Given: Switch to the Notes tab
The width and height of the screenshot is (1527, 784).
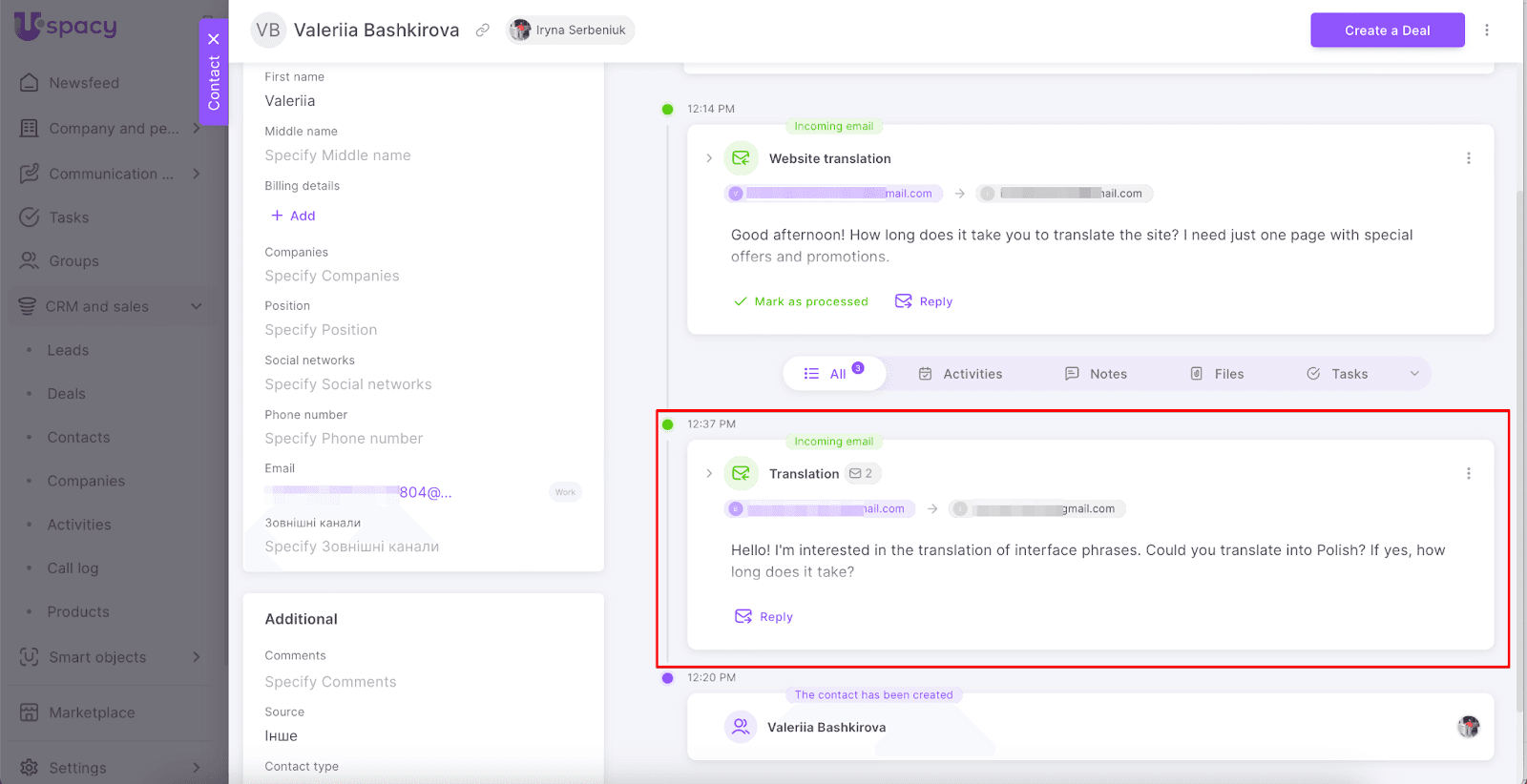Looking at the screenshot, I should pos(1096,374).
